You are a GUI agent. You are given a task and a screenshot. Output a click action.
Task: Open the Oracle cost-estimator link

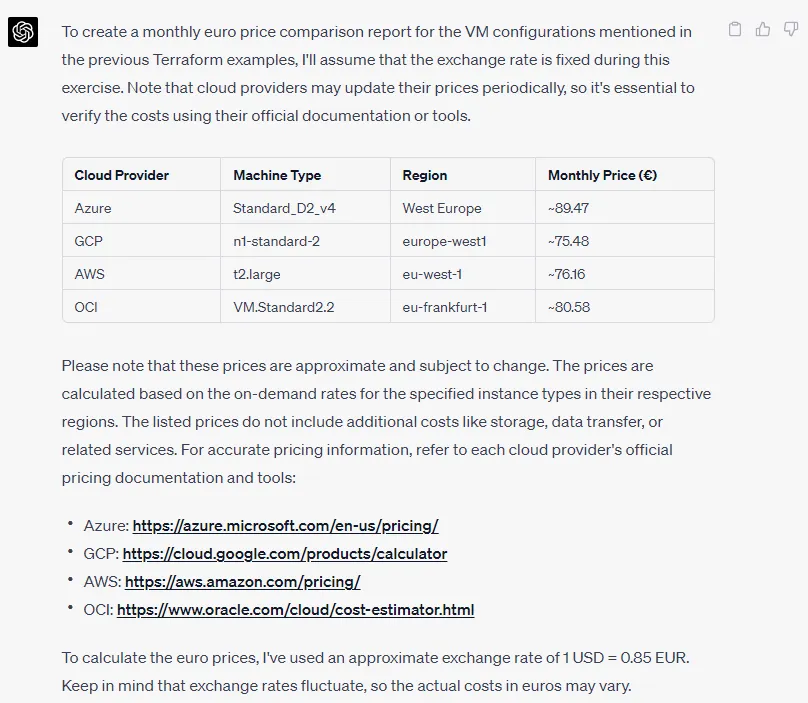pyautogui.click(x=295, y=610)
